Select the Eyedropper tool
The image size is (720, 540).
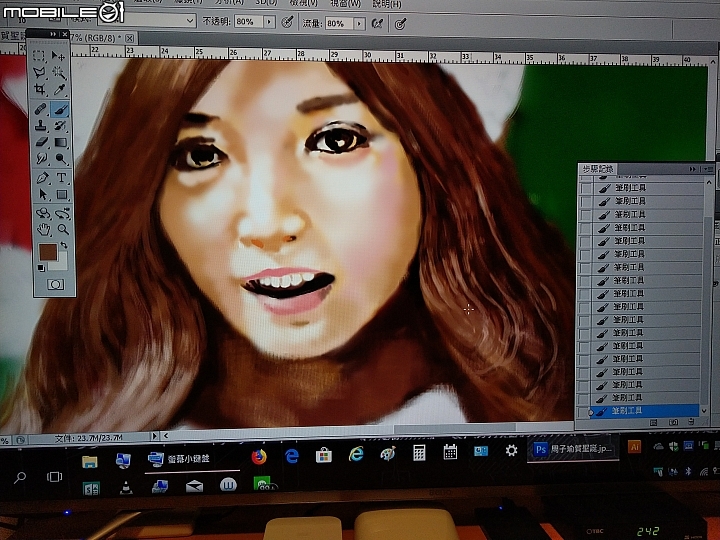click(59, 90)
